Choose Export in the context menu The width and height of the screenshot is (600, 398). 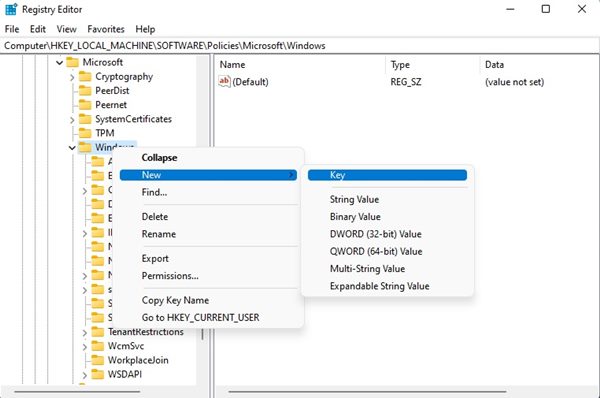(208, 258)
